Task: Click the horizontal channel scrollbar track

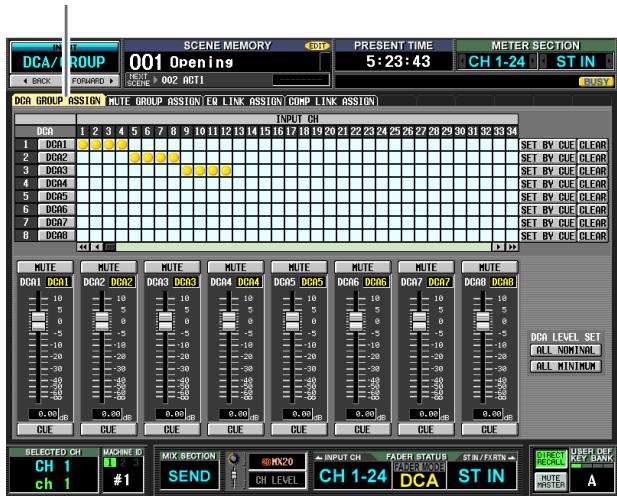Action: 303,247
